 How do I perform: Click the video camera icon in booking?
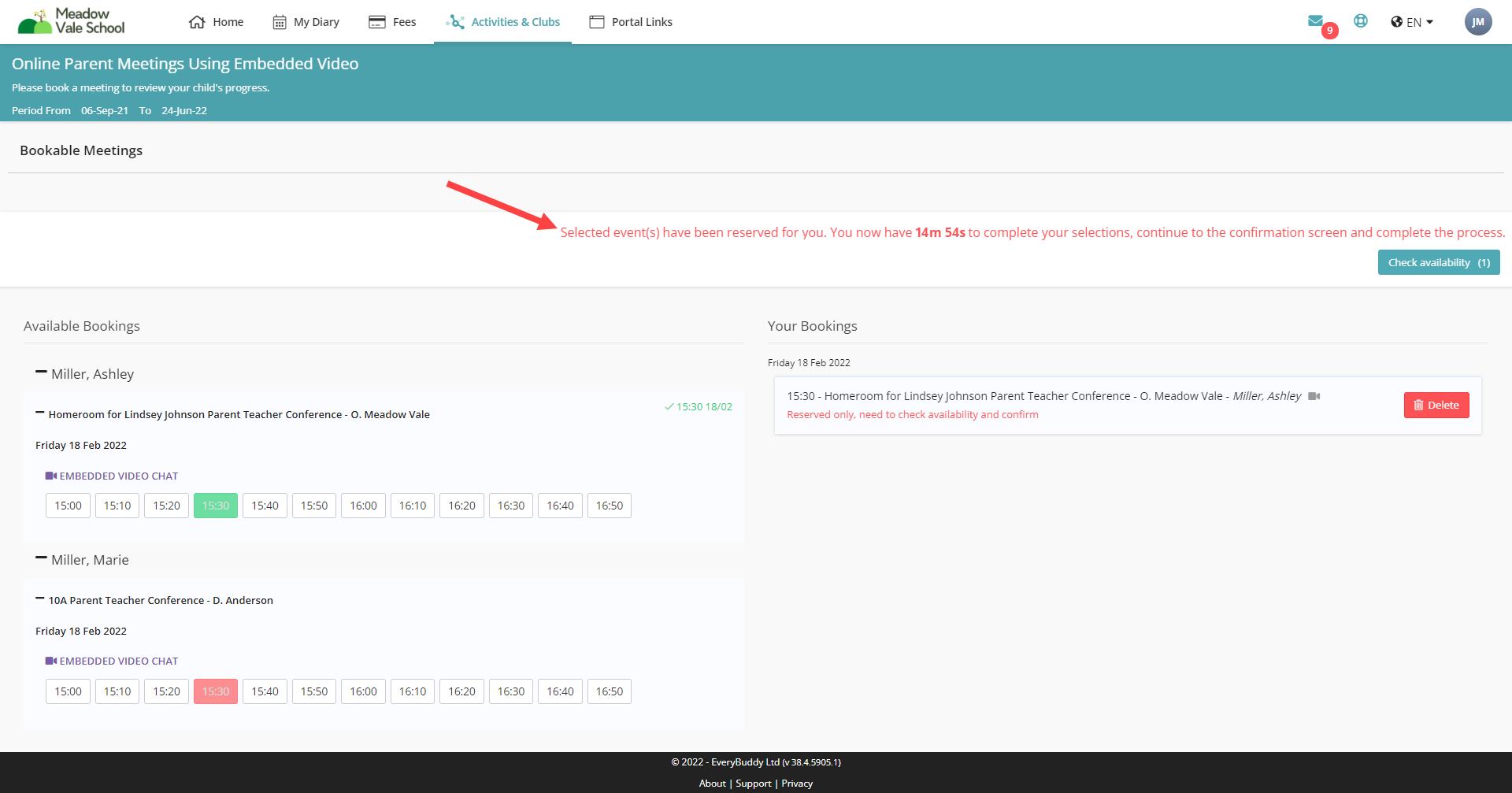pyautogui.click(x=1314, y=396)
